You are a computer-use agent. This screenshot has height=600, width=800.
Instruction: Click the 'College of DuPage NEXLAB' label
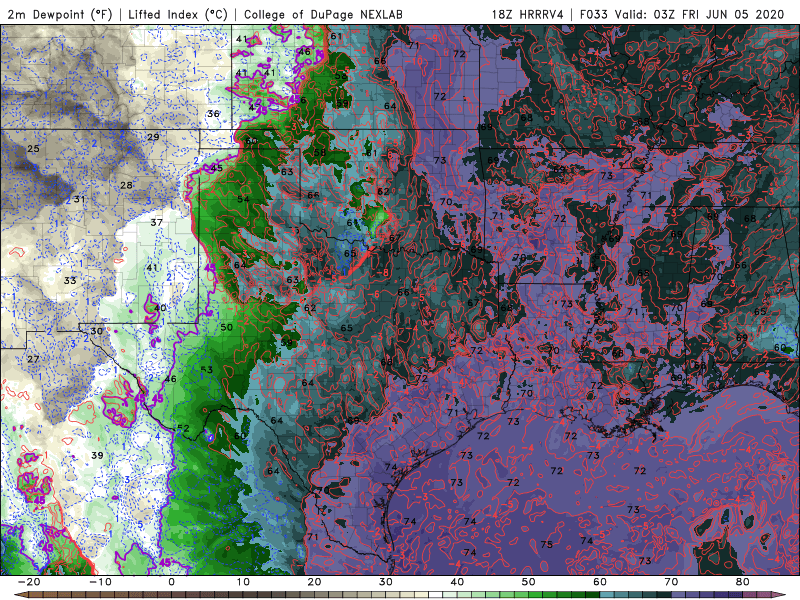323,14
